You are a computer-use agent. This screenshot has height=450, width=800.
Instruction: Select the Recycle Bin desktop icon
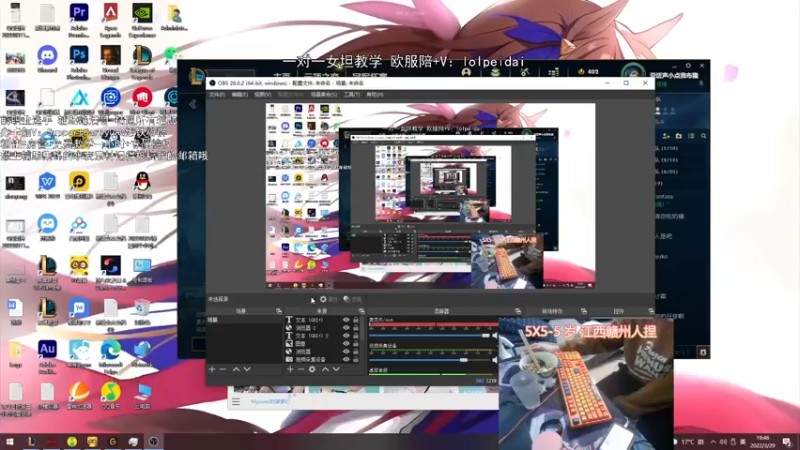142,311
